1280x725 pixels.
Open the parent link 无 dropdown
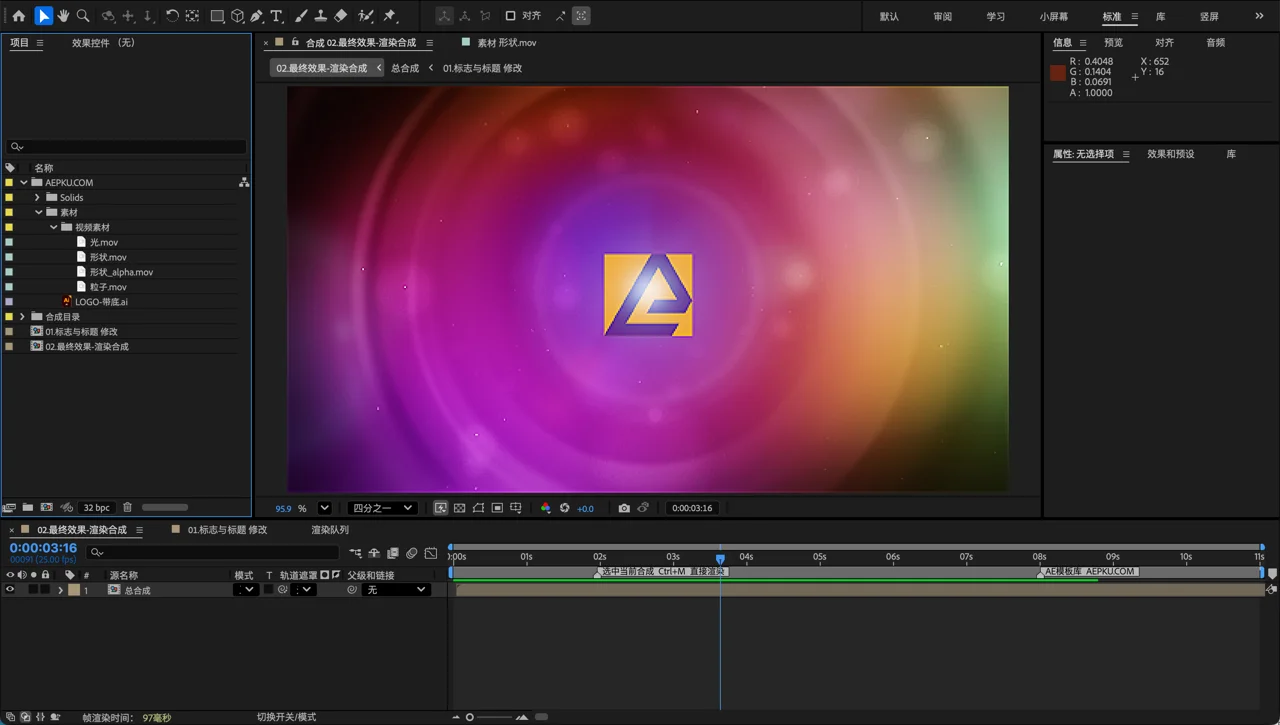point(396,590)
